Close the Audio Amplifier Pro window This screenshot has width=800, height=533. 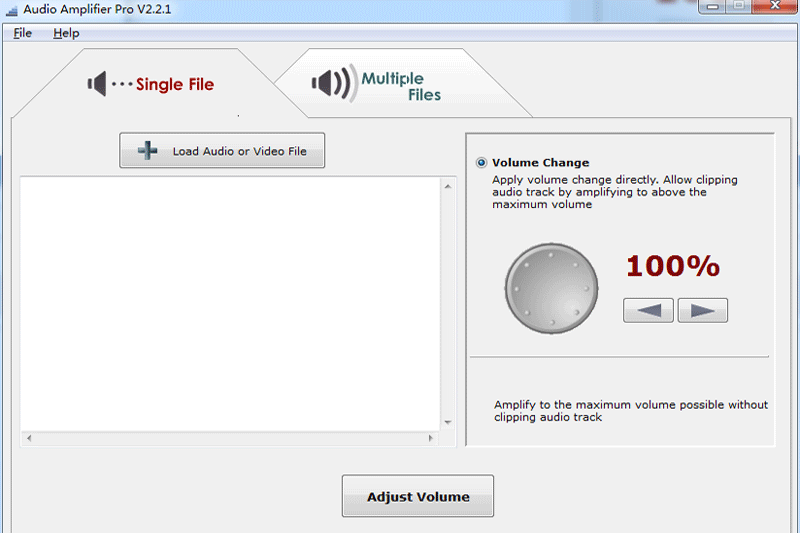[x=776, y=5]
